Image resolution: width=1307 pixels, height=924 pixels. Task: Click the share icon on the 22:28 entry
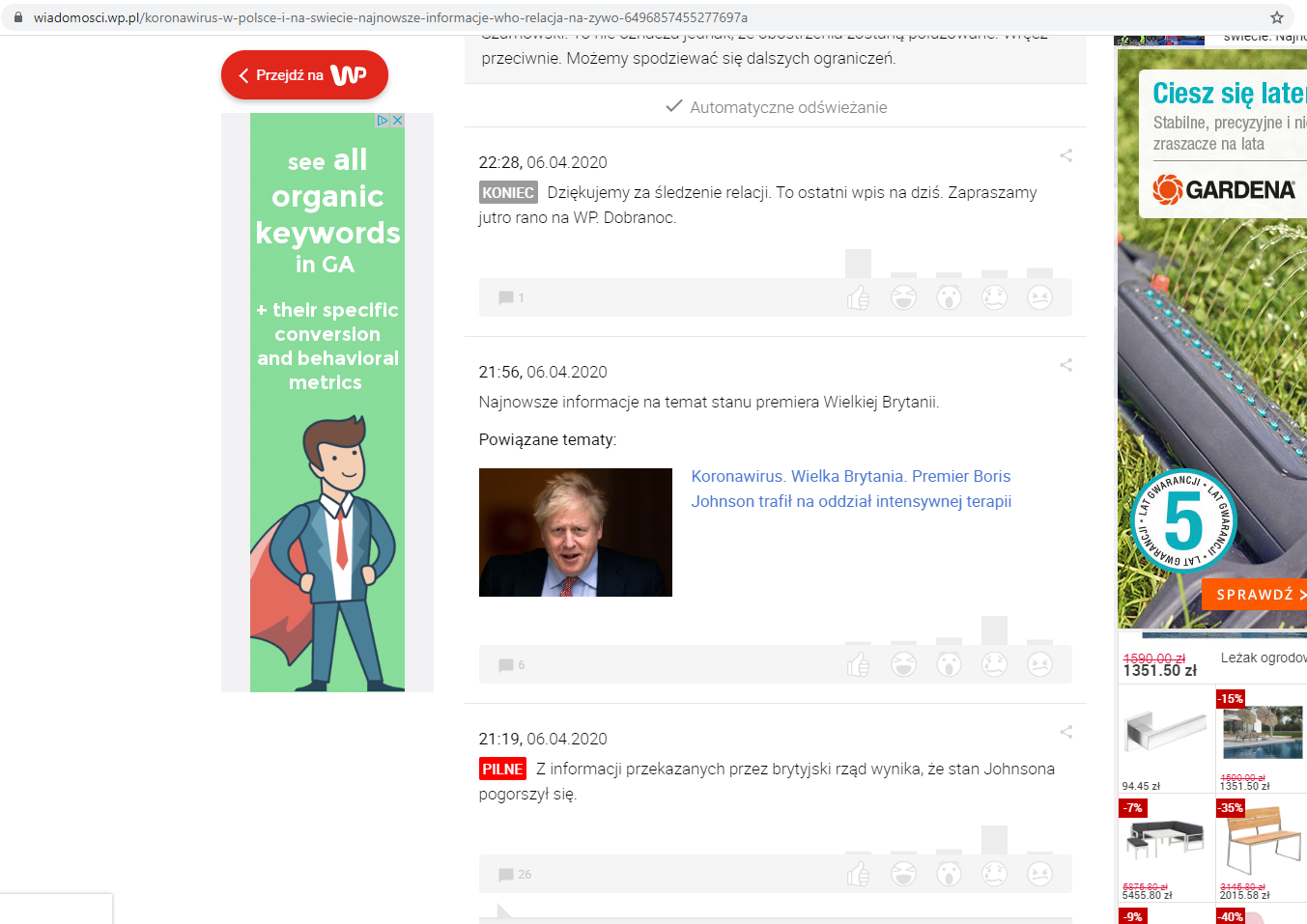click(1065, 155)
